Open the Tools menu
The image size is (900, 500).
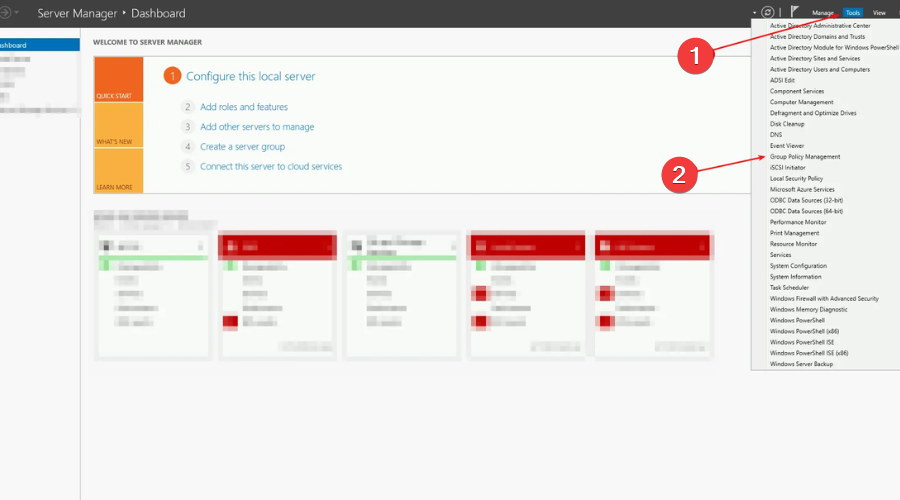tap(852, 13)
